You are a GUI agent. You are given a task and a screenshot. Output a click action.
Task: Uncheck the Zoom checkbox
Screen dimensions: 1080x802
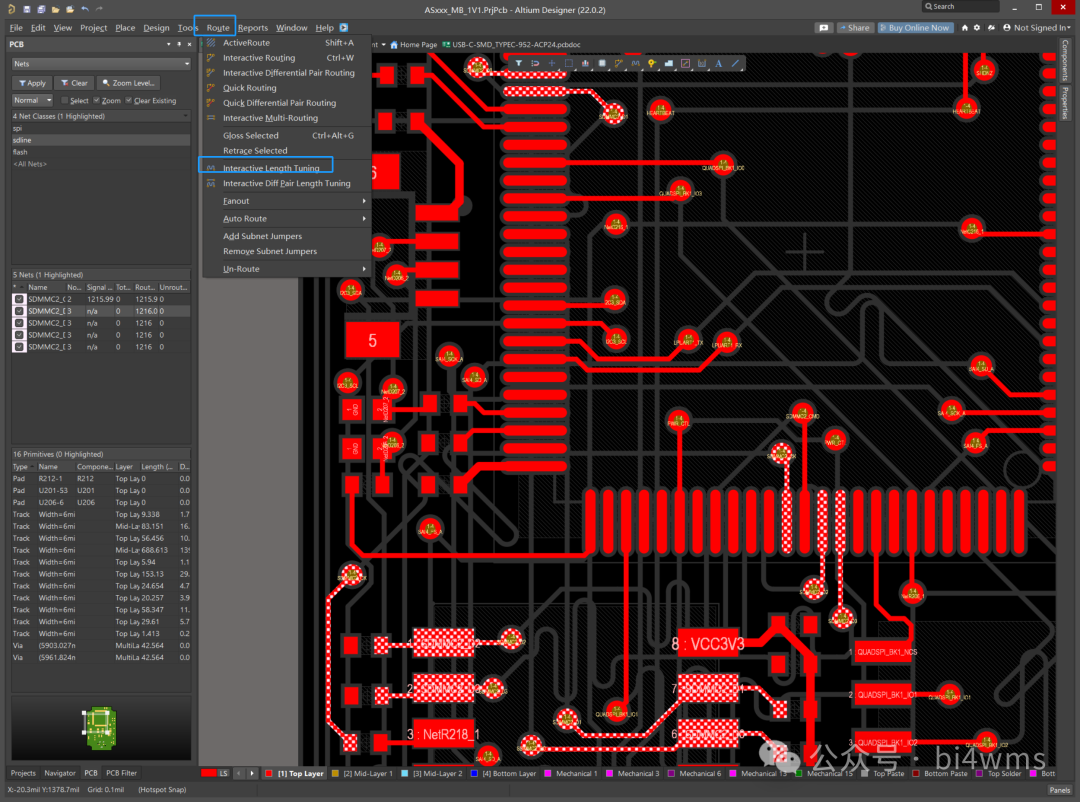pyautogui.click(x=97, y=101)
